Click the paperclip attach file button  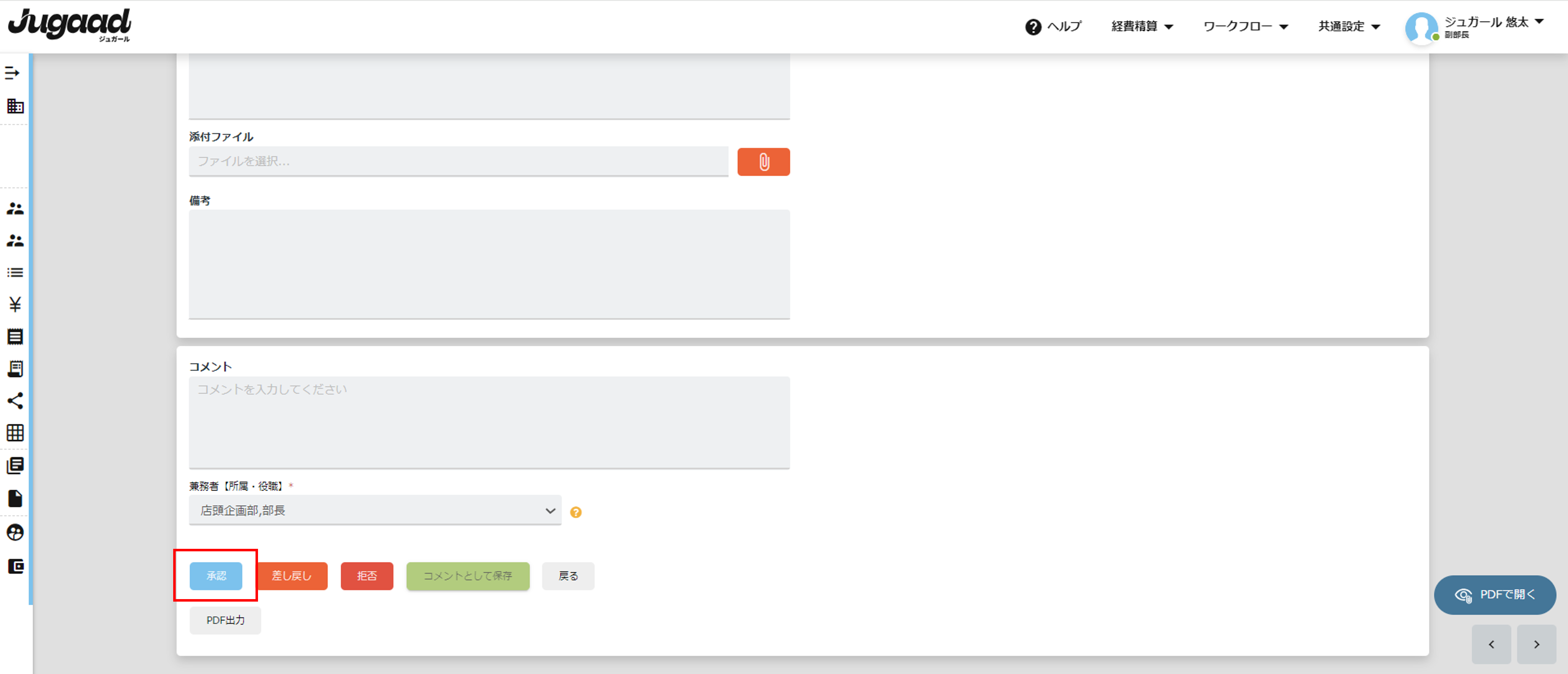point(763,162)
